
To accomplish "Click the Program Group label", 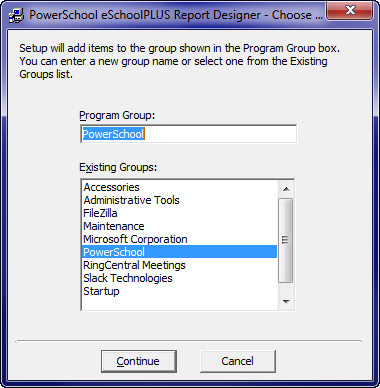I will click(117, 115).
